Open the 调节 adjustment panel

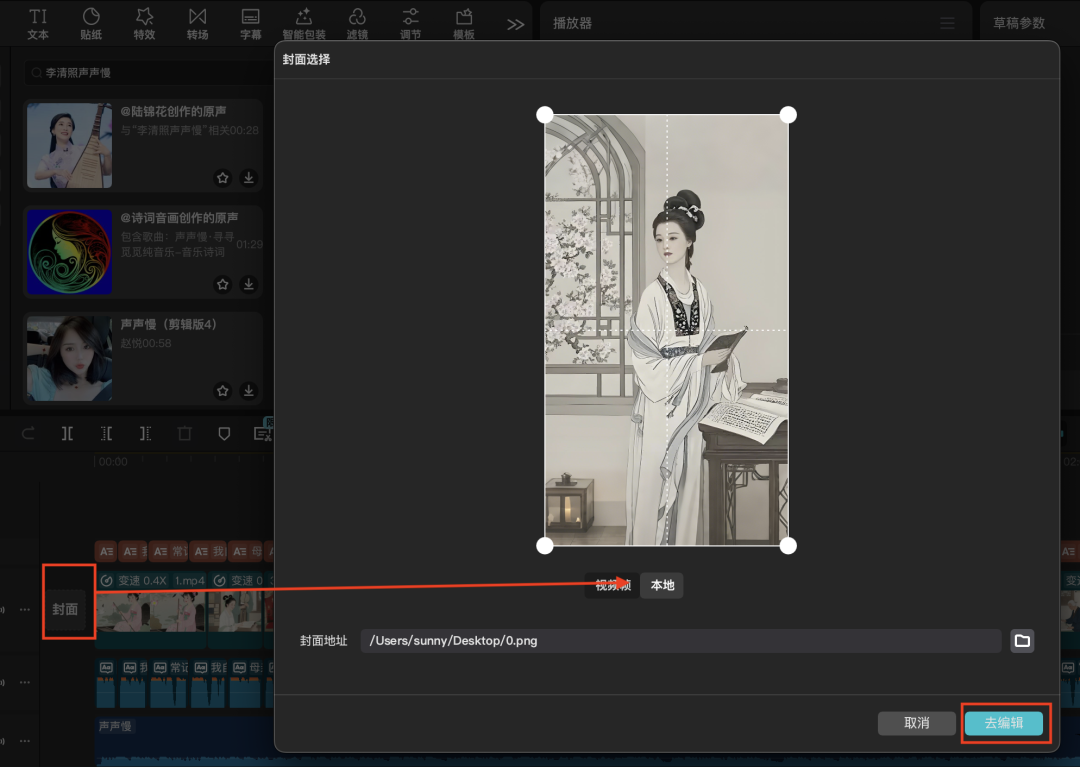coord(410,23)
